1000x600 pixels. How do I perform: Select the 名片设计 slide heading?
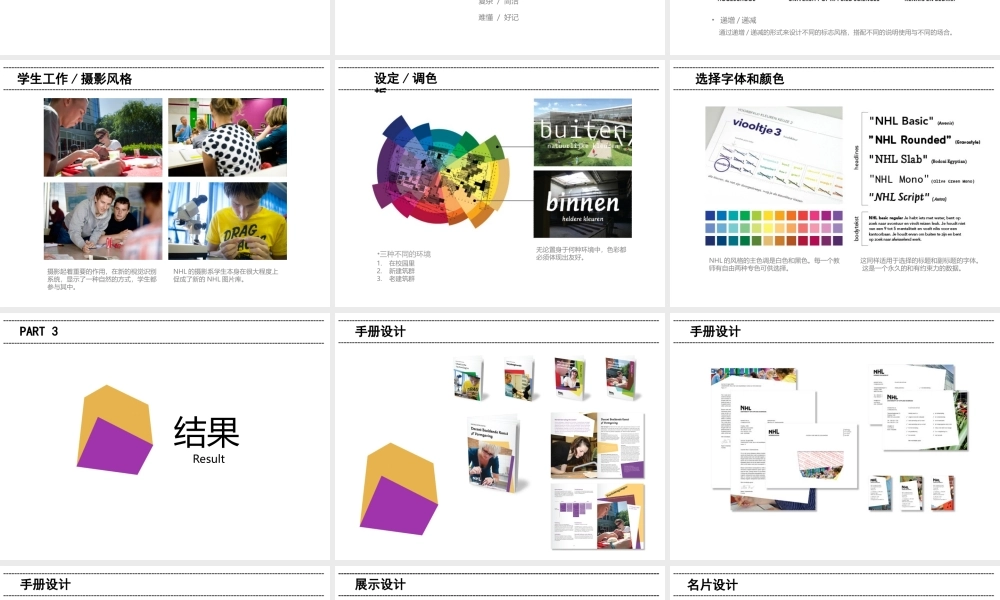point(713,584)
